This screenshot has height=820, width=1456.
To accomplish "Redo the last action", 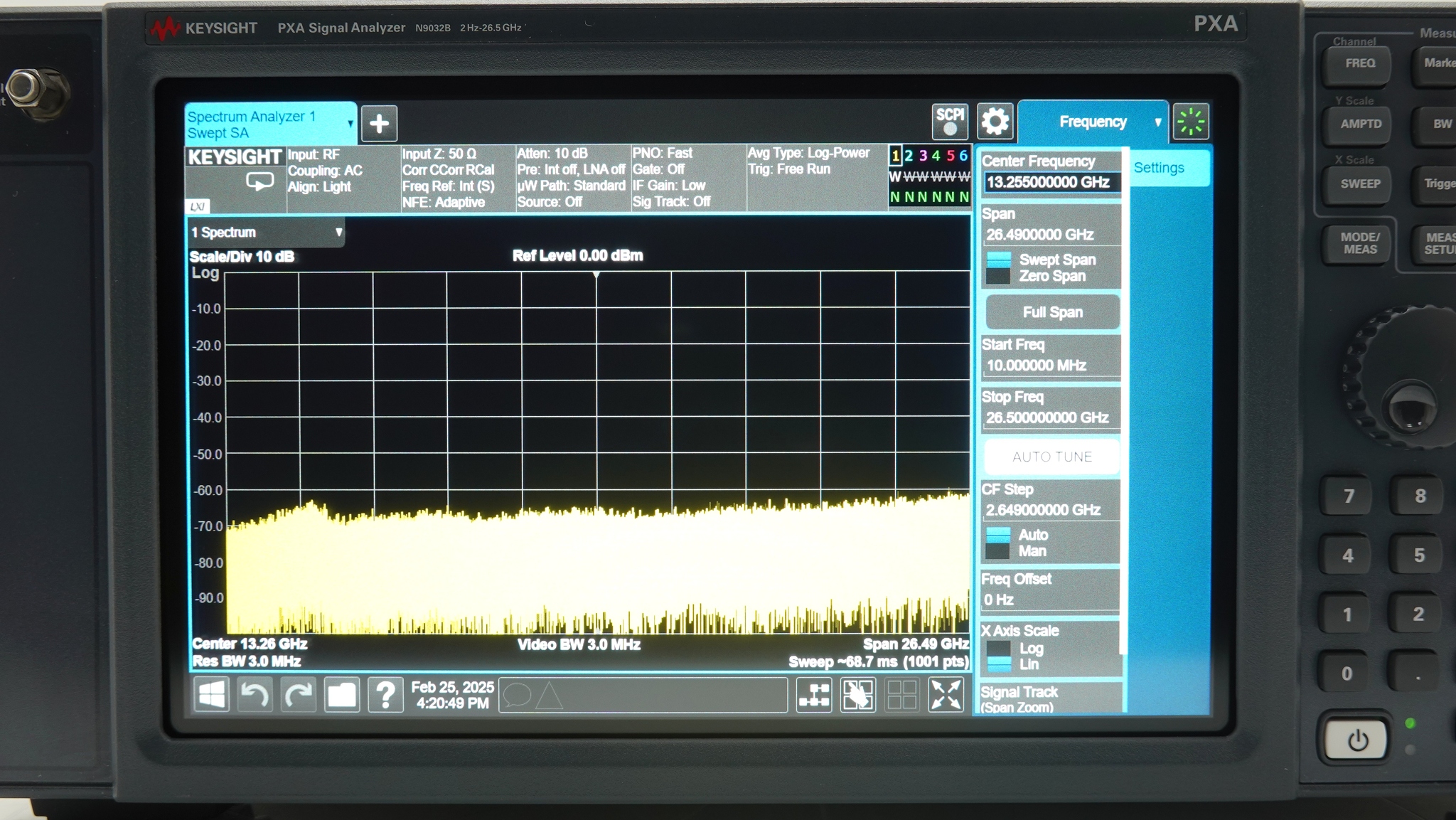I will 299,694.
